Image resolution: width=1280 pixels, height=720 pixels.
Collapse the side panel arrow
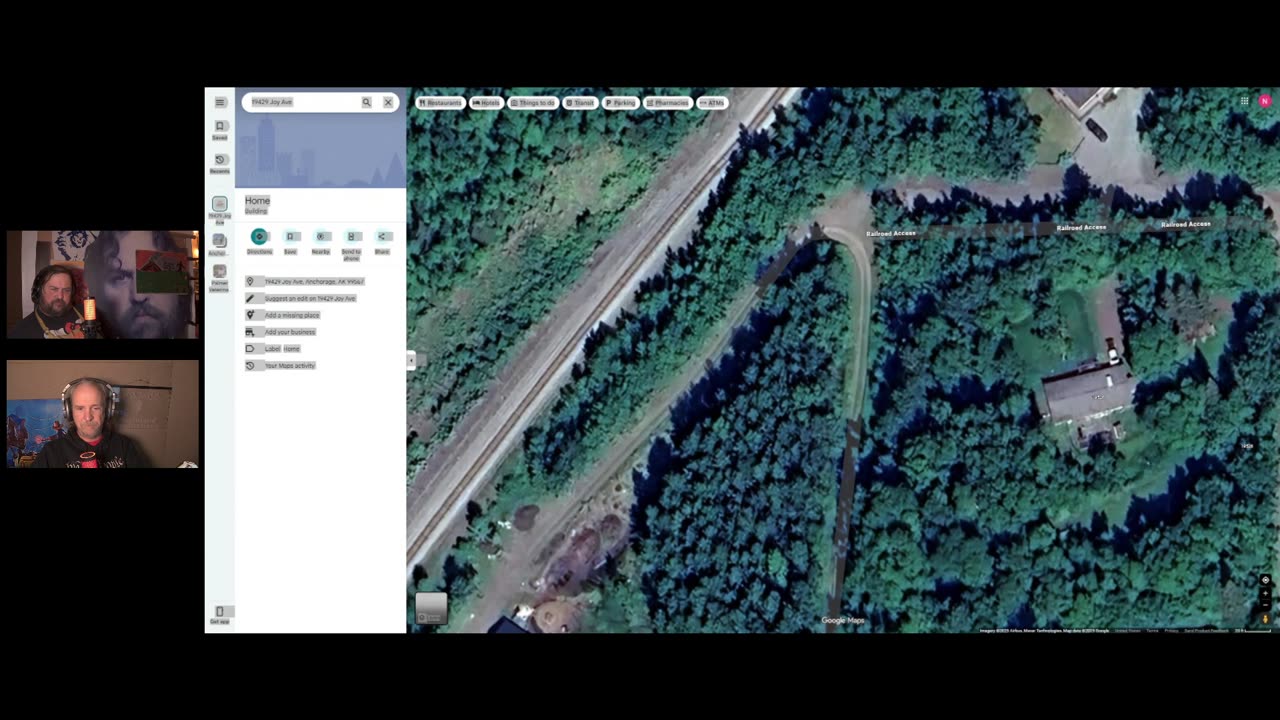pyautogui.click(x=411, y=360)
